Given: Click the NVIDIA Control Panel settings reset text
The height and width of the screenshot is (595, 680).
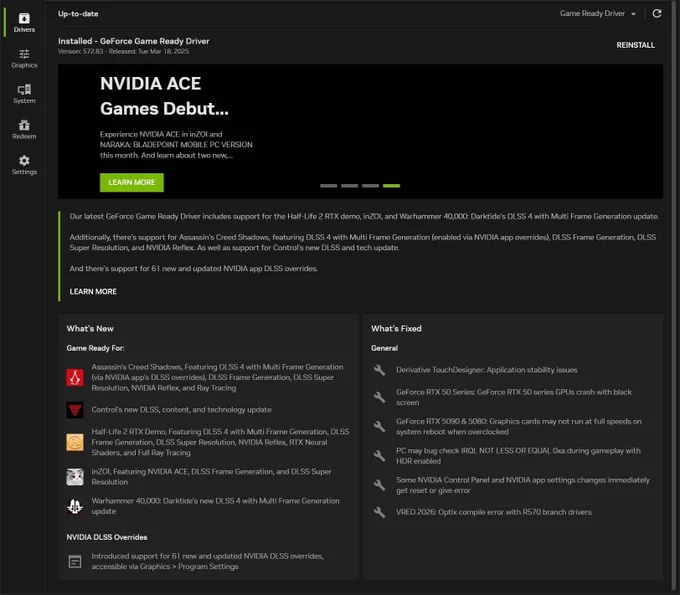Looking at the screenshot, I should [x=523, y=485].
